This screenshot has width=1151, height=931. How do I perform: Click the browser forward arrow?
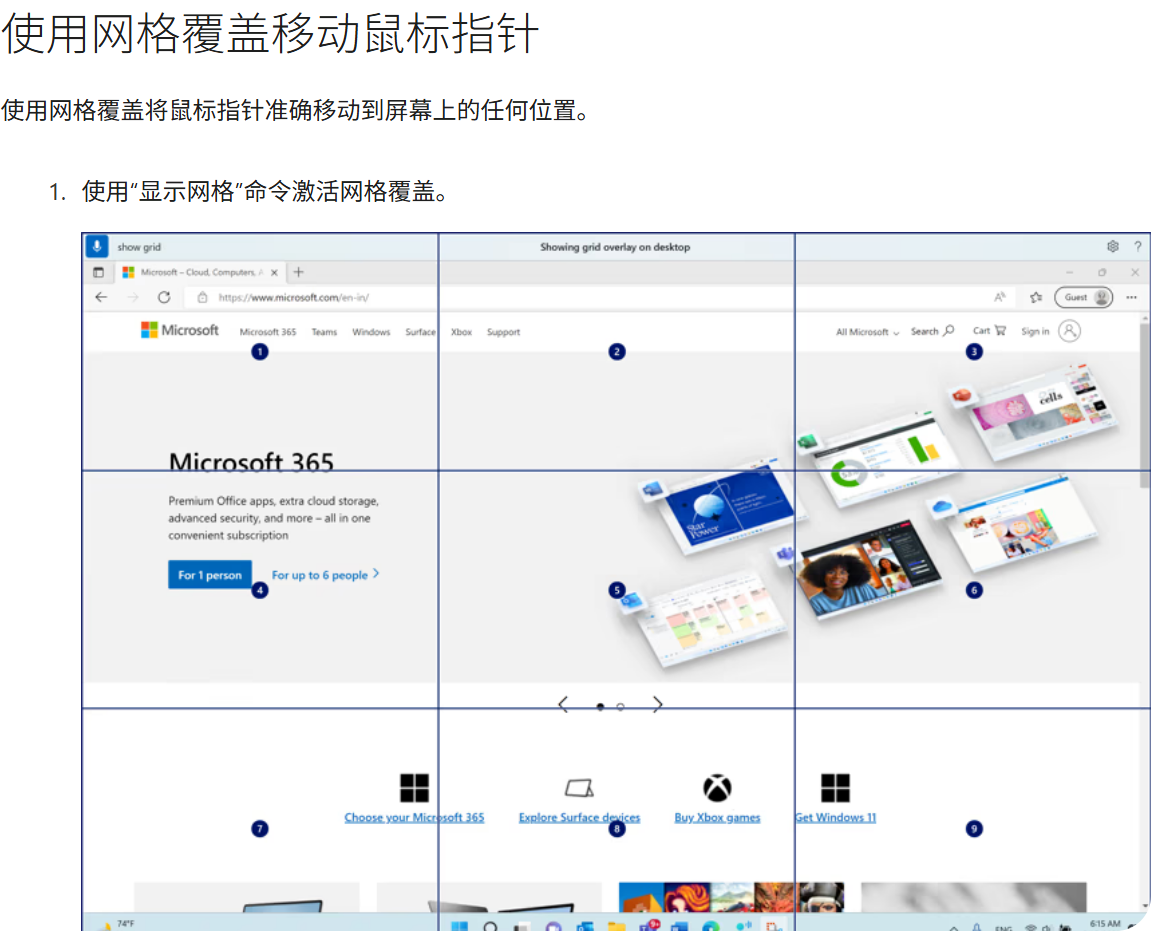coord(133,297)
